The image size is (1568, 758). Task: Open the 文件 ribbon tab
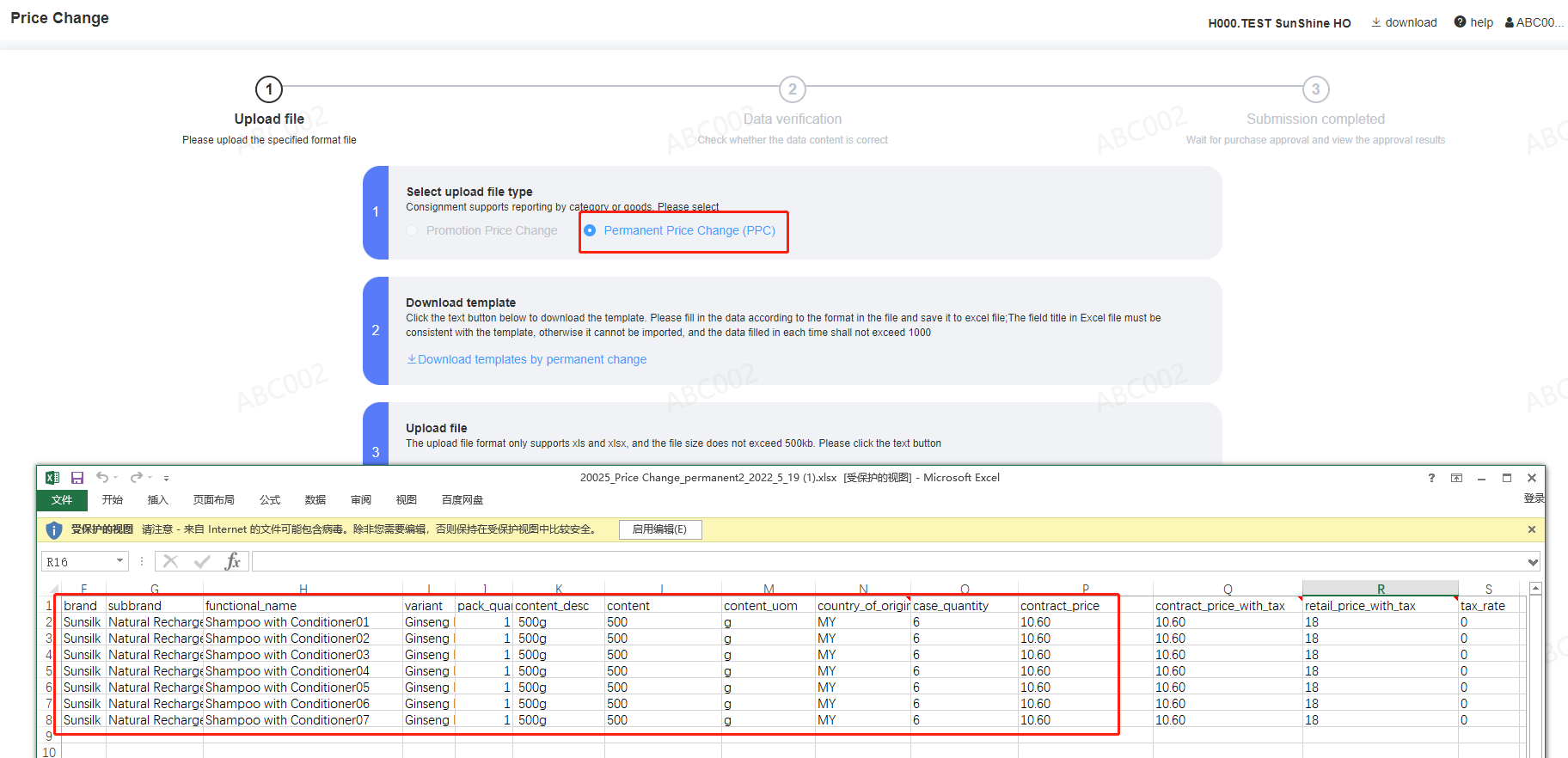(x=62, y=500)
